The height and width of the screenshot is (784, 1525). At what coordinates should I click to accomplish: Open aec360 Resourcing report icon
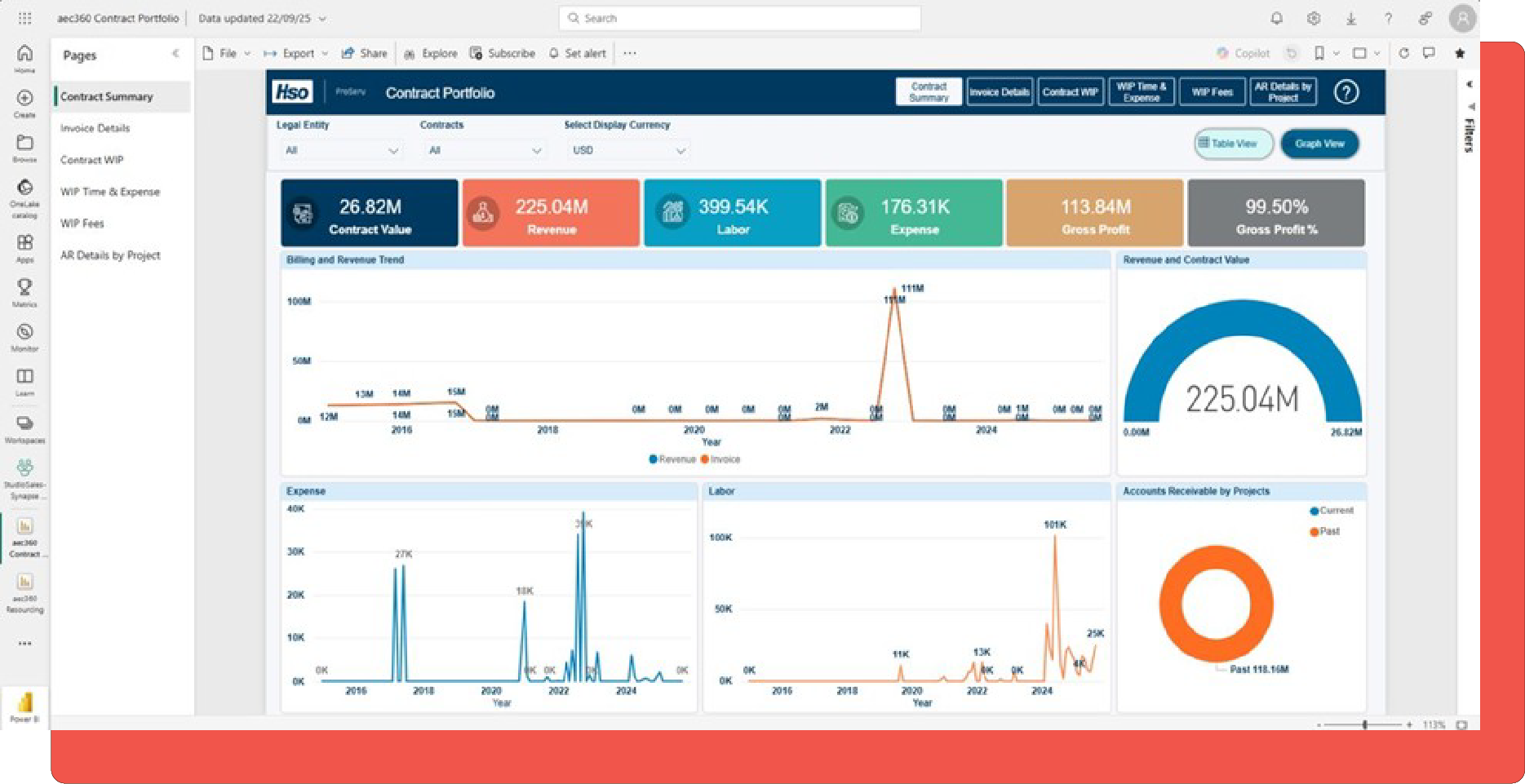[25, 592]
